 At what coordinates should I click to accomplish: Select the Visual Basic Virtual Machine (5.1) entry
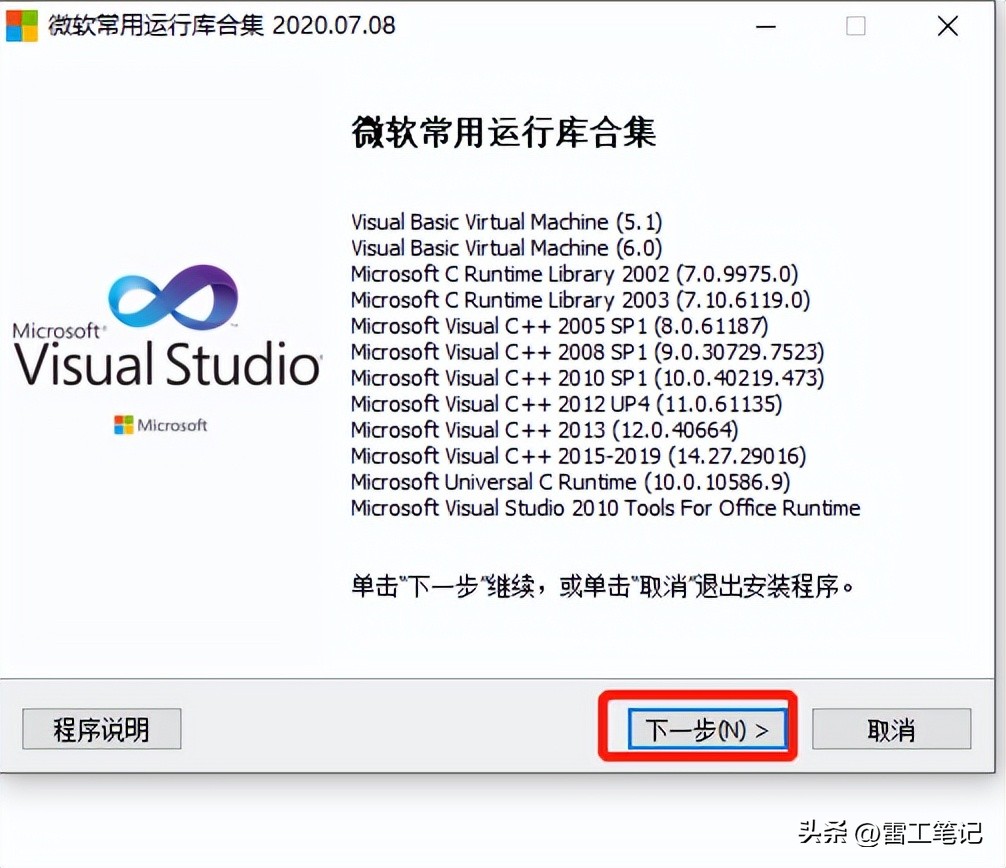tap(506, 221)
